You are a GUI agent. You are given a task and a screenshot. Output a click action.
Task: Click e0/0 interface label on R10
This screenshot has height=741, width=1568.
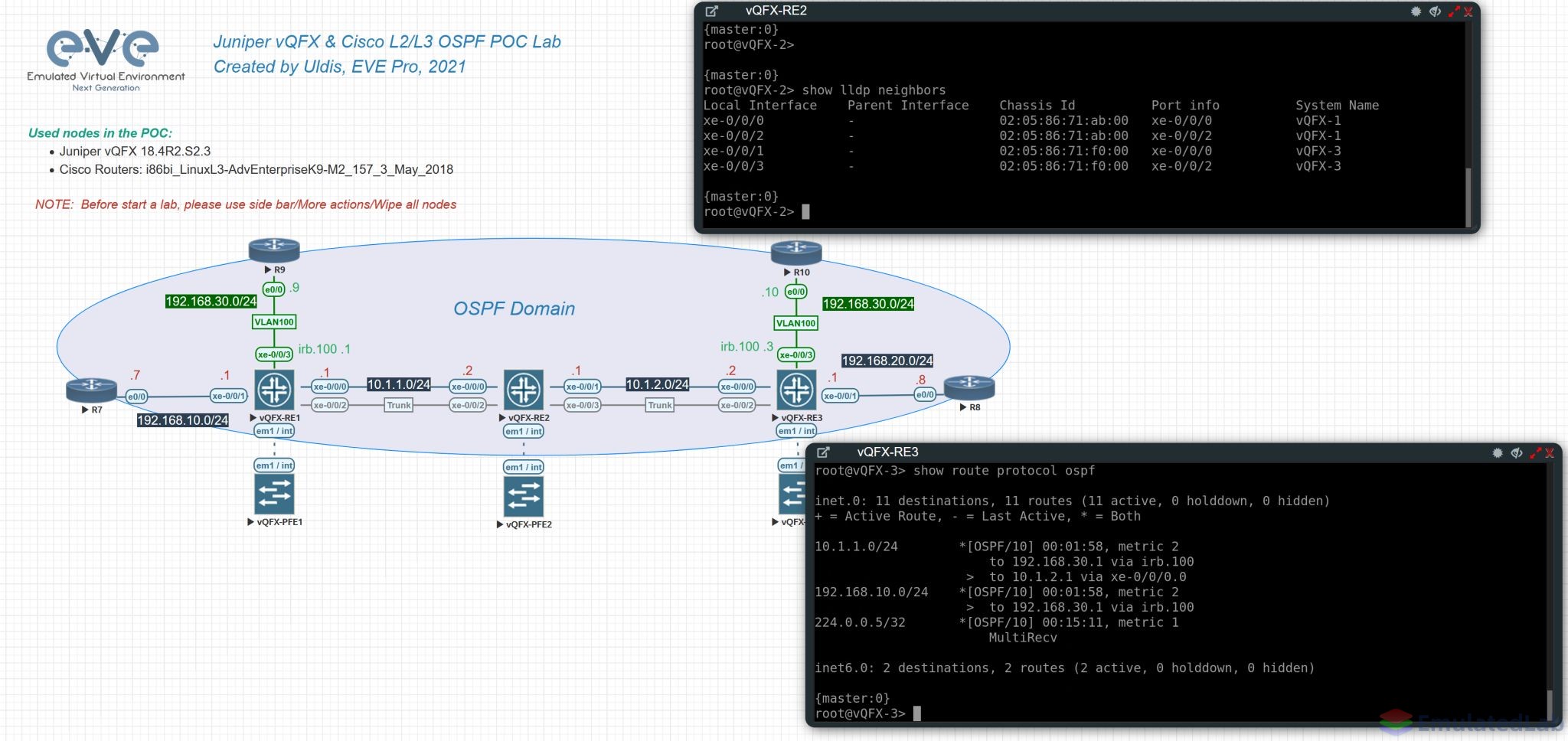[x=796, y=292]
